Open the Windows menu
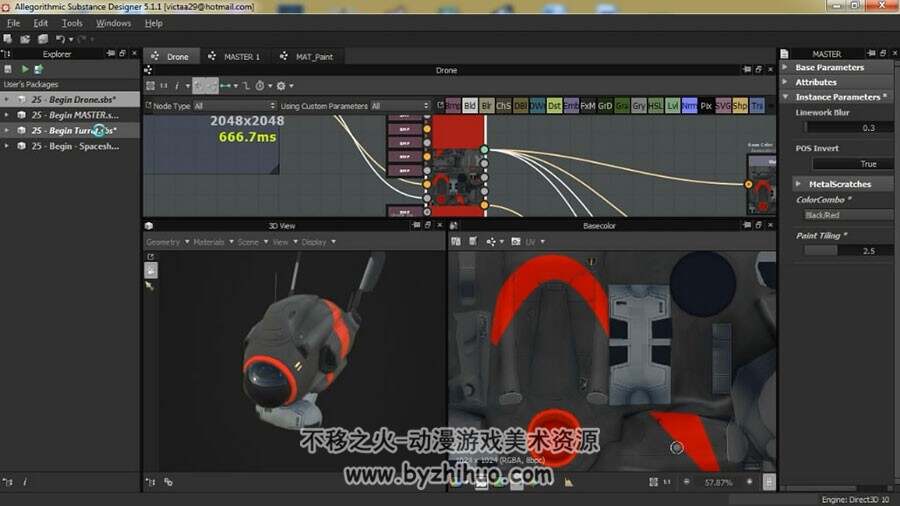Screen dimensions: 900x506 pyautogui.click(x=113, y=23)
